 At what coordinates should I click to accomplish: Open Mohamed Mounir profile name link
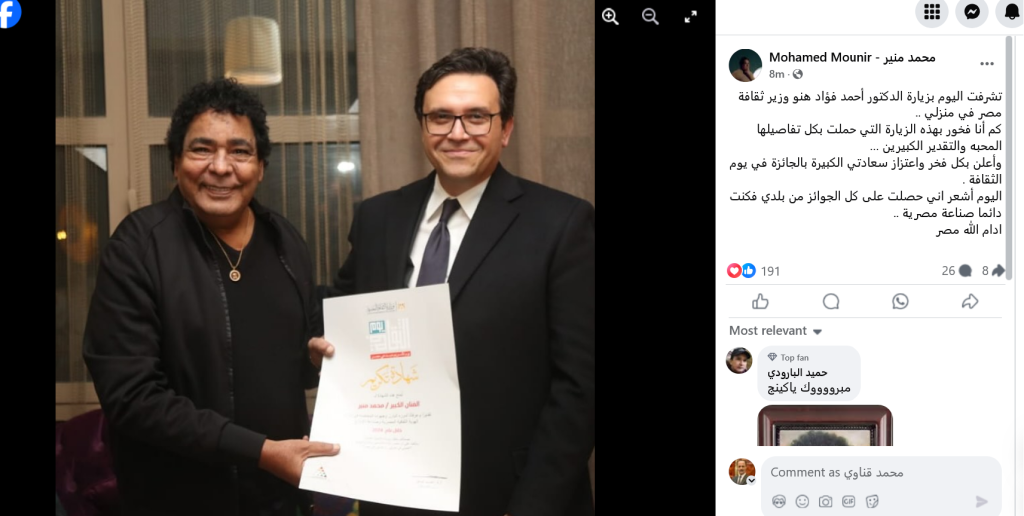[852, 57]
